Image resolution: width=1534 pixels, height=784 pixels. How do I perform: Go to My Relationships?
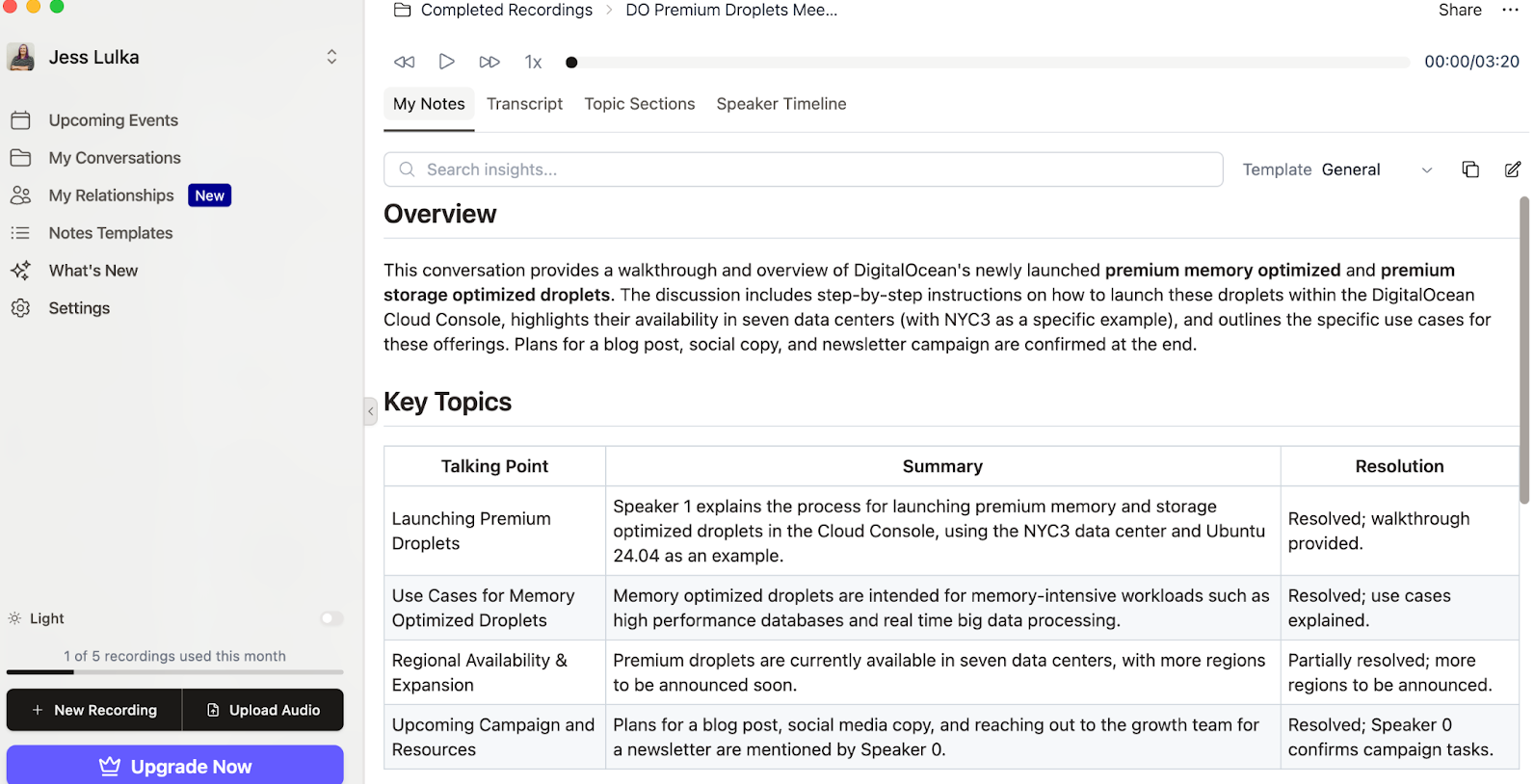[111, 196]
